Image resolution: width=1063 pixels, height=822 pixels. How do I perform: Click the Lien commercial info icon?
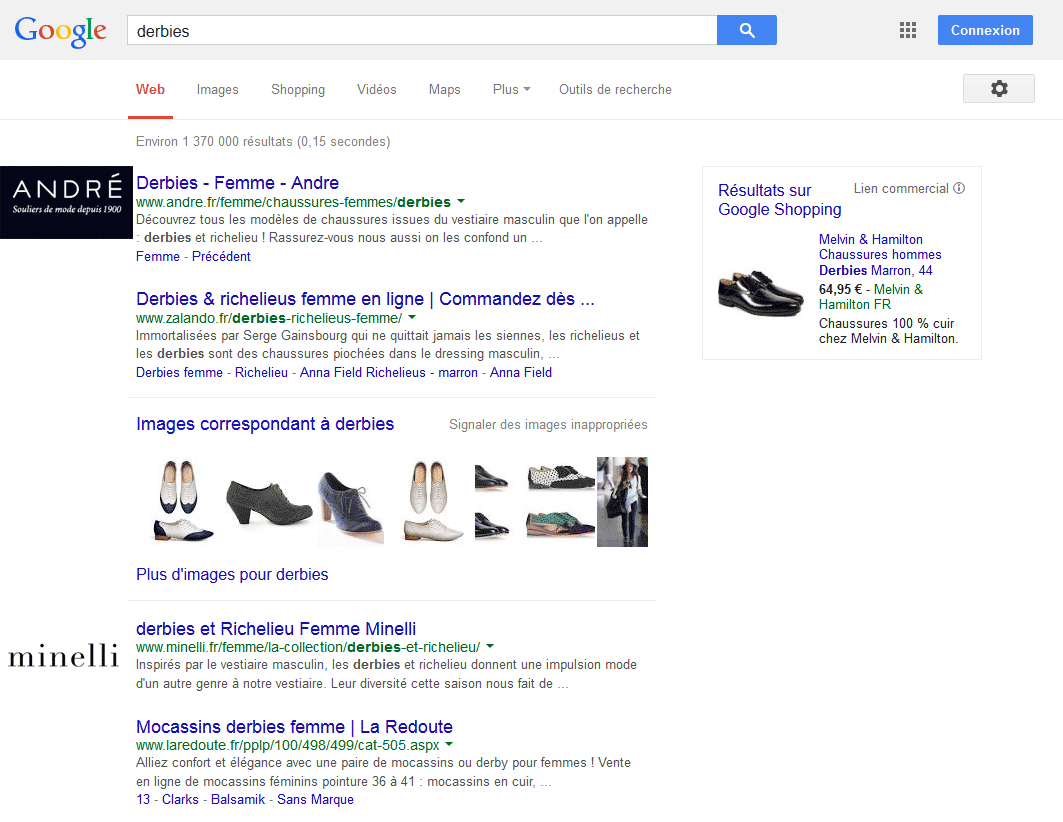[x=959, y=188]
